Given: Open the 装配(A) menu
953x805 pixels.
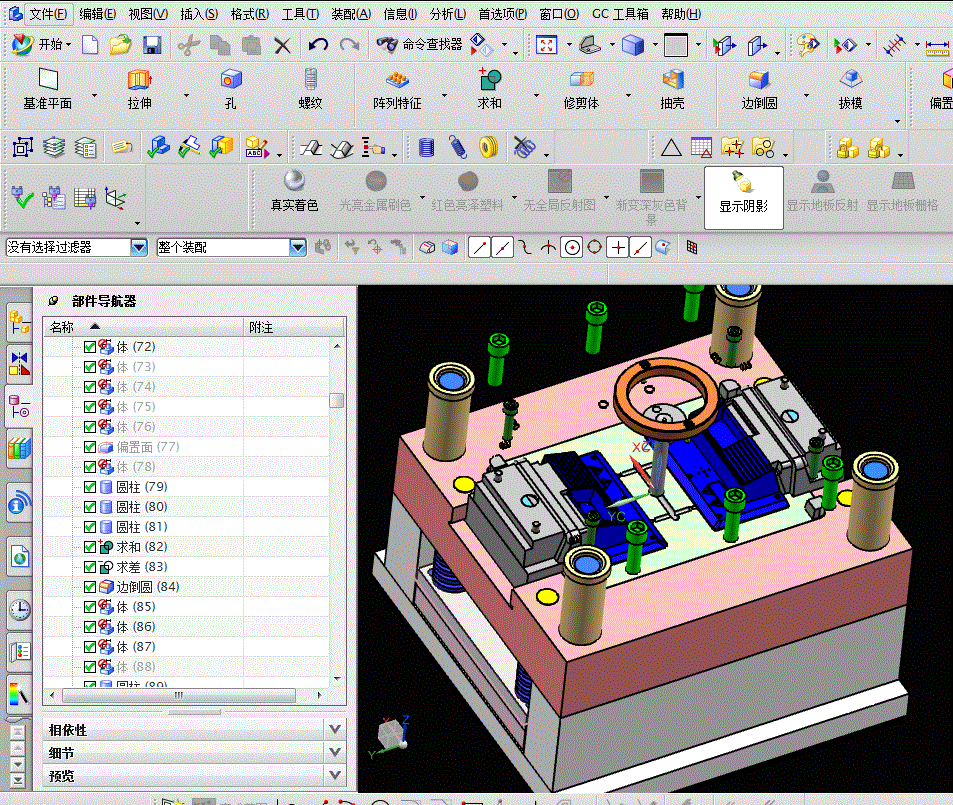Looking at the screenshot, I should pyautogui.click(x=350, y=14).
